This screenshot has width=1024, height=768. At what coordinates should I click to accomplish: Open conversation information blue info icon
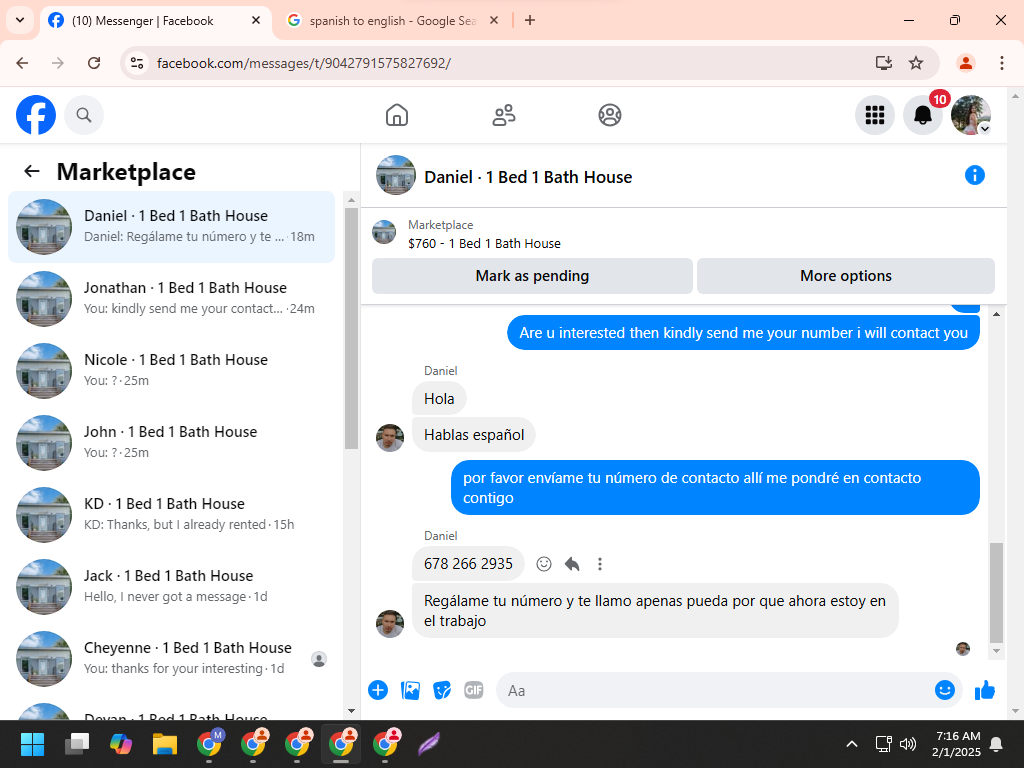point(974,175)
